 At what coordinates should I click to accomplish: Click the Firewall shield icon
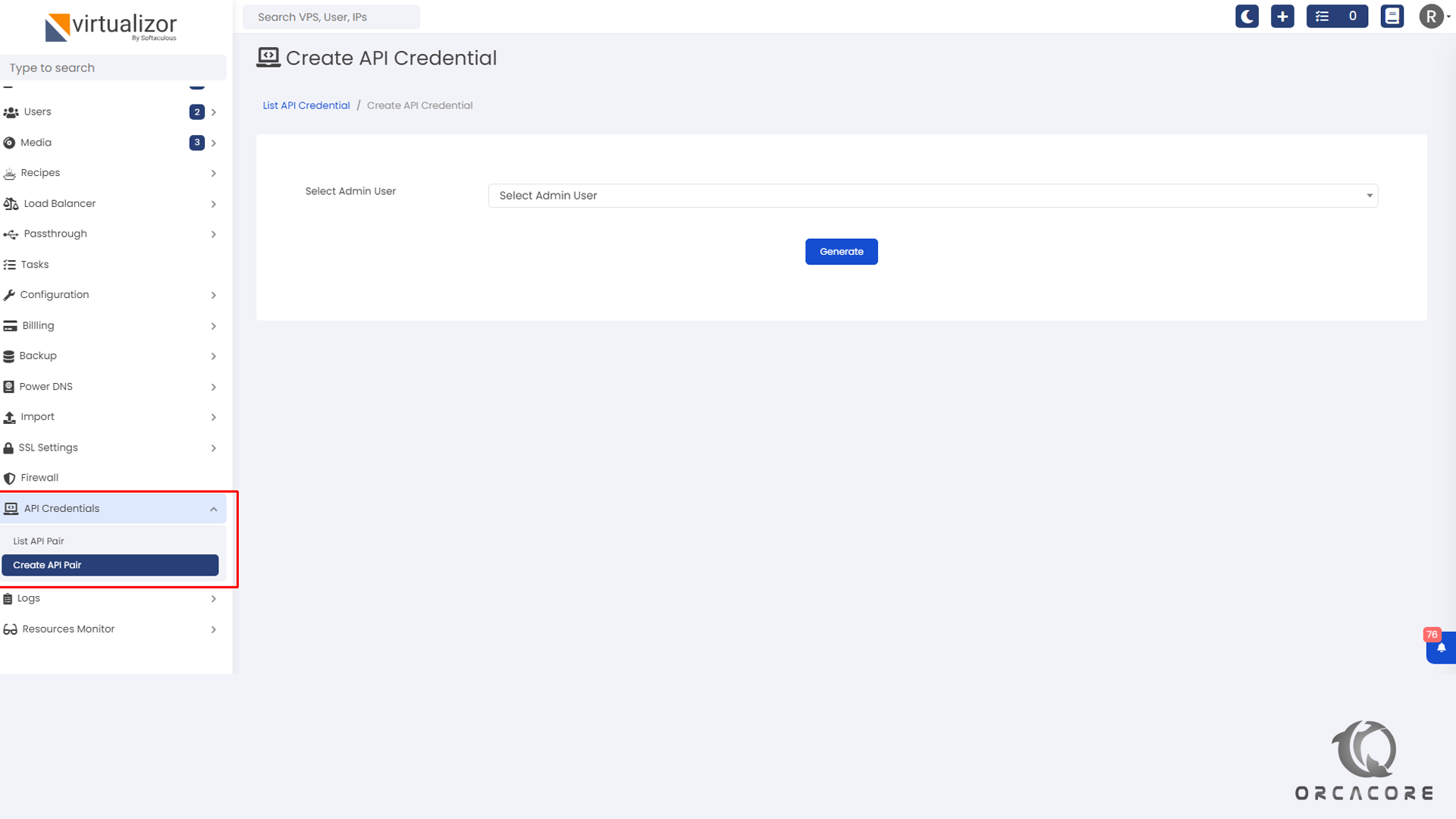9,478
